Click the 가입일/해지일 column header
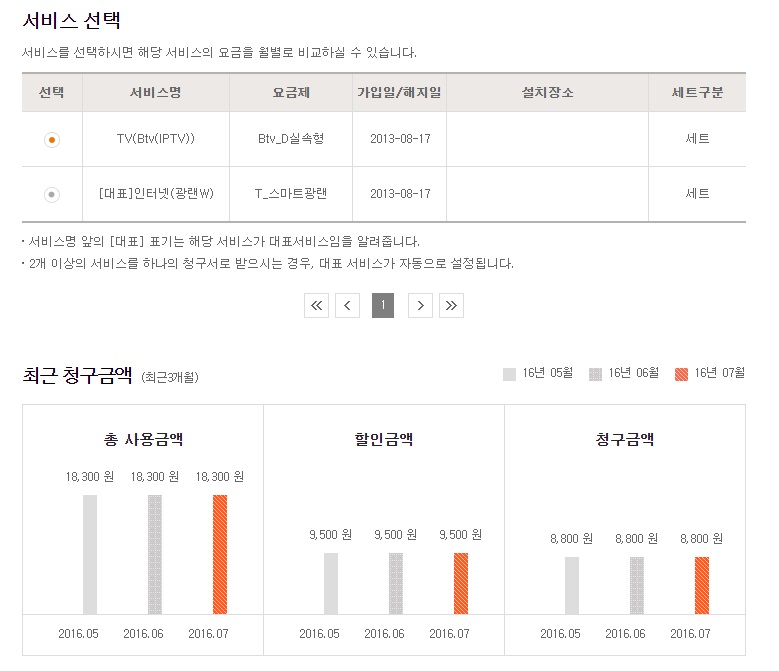 [399, 93]
